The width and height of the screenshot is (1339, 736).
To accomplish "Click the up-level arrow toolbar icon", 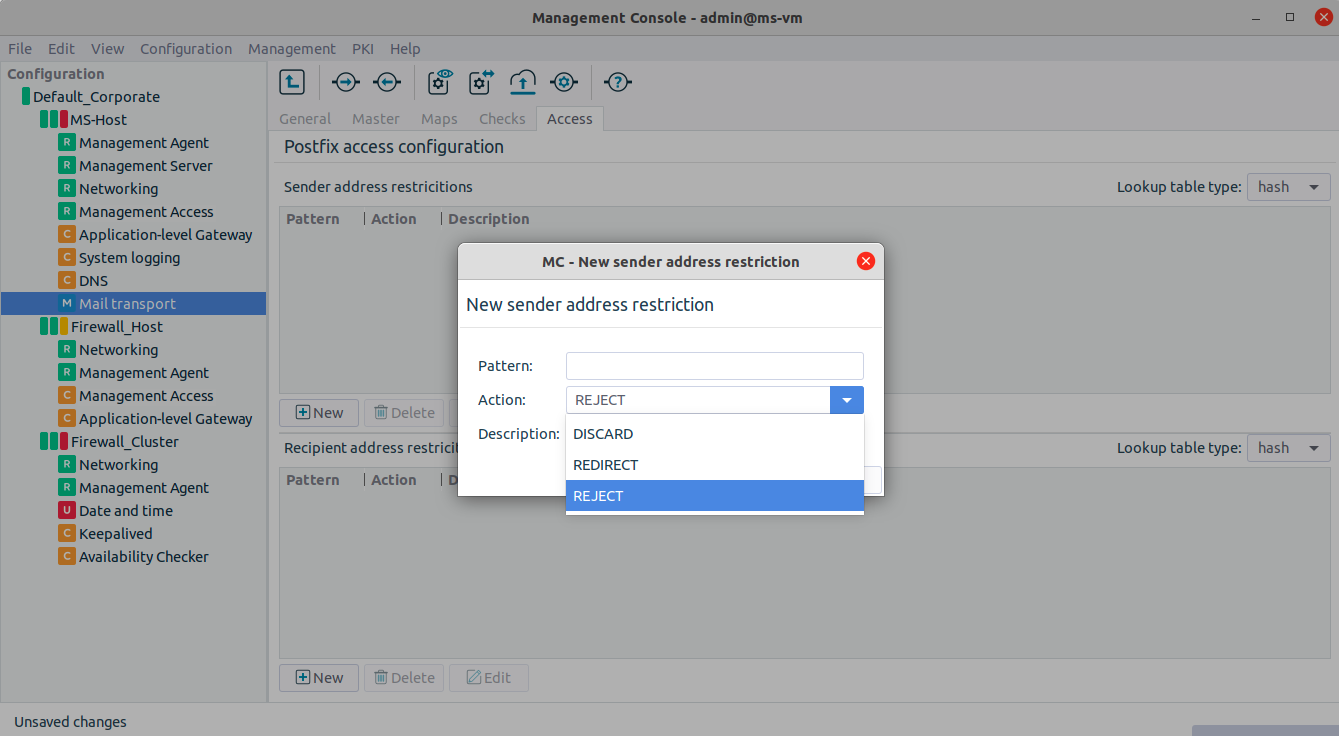I will (291, 82).
